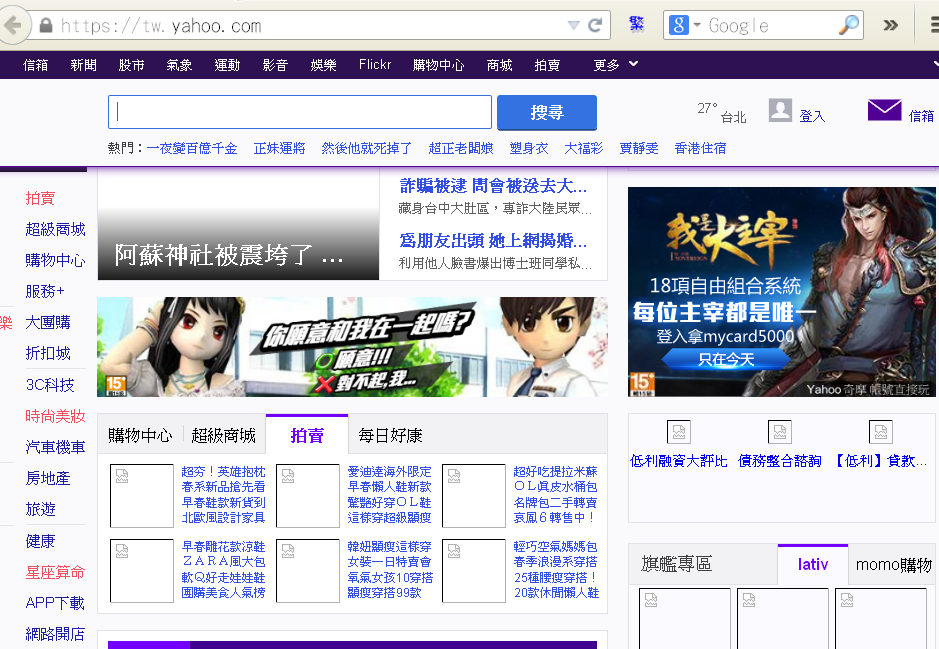Show more toolbar items via double chevron
Viewport: 939px width, 649px height.
(890, 25)
